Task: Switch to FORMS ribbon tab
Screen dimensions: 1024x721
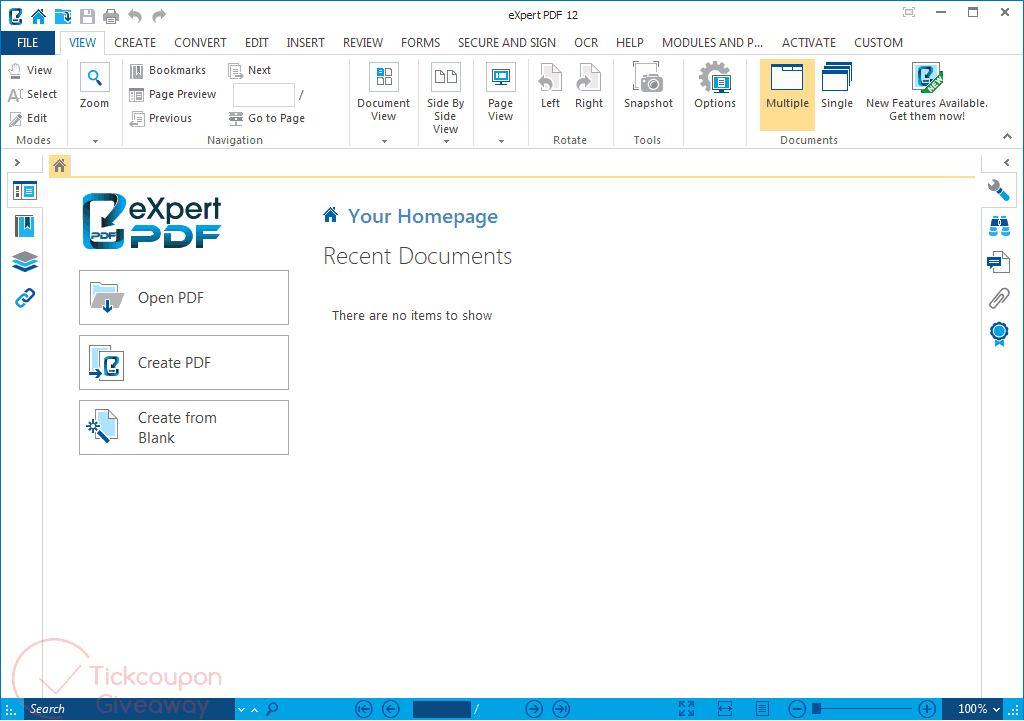Action: click(x=421, y=42)
